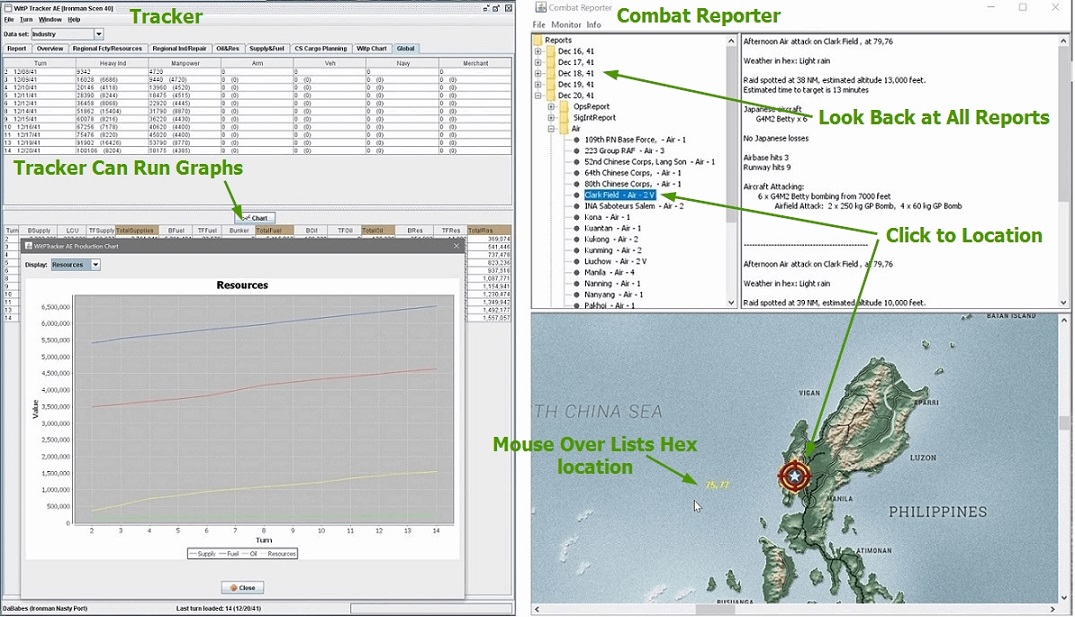Select the INA Saboteurs Salem report
Image resolution: width=1075 pixels, height=617 pixels.
point(633,206)
